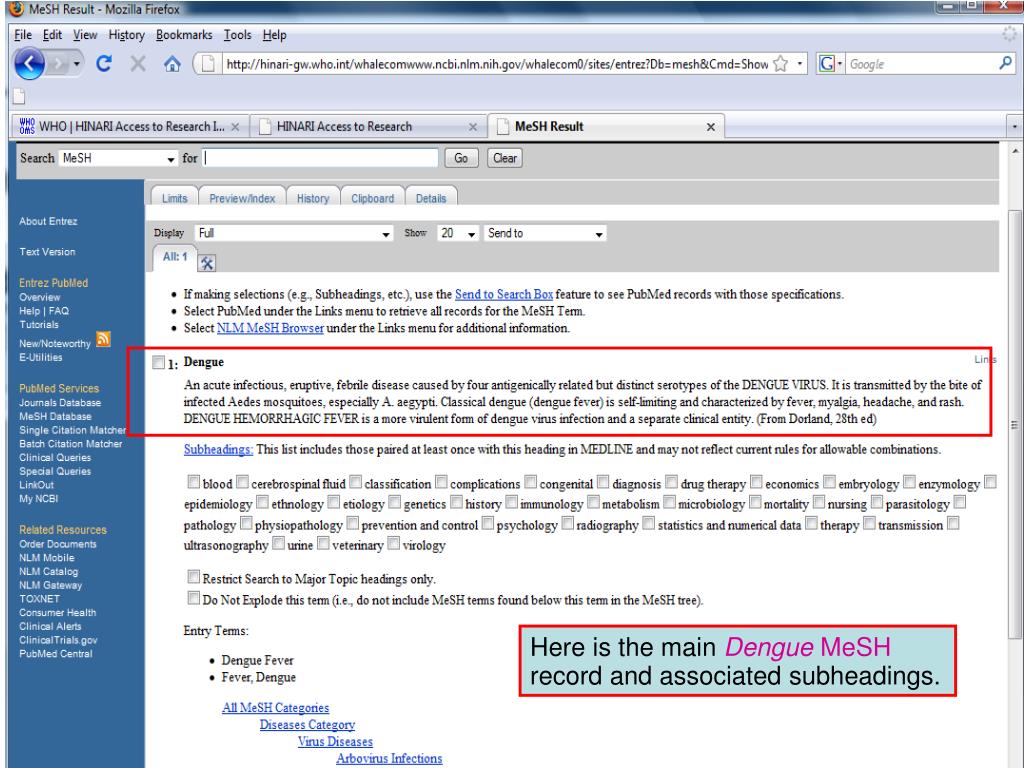Screen dimensions: 1024x768
Task: Open the Bookmarks menu
Action: coord(184,35)
